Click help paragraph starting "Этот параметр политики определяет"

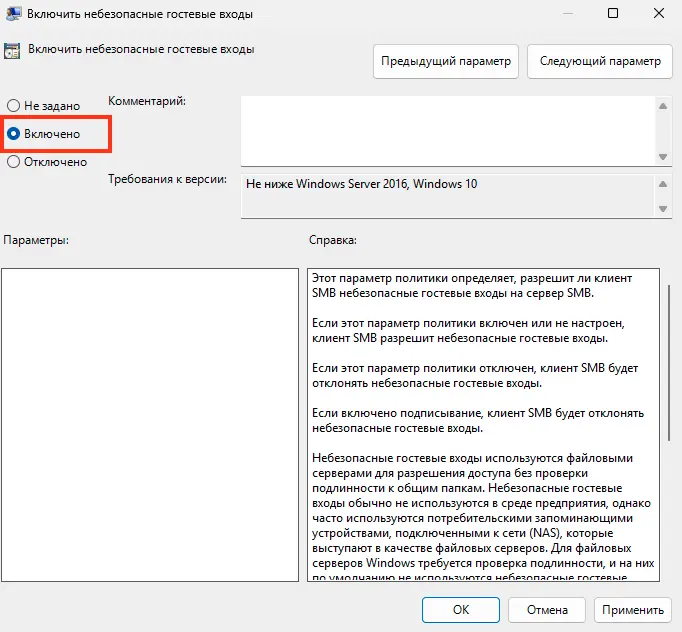pos(472,285)
